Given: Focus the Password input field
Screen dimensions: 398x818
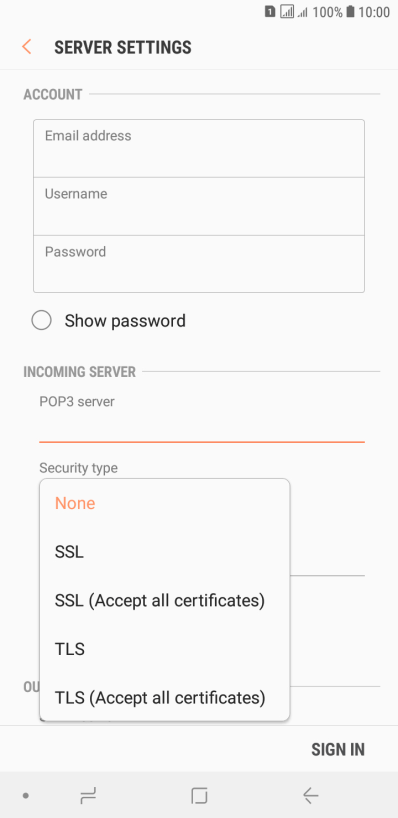Looking at the screenshot, I should coord(199,264).
